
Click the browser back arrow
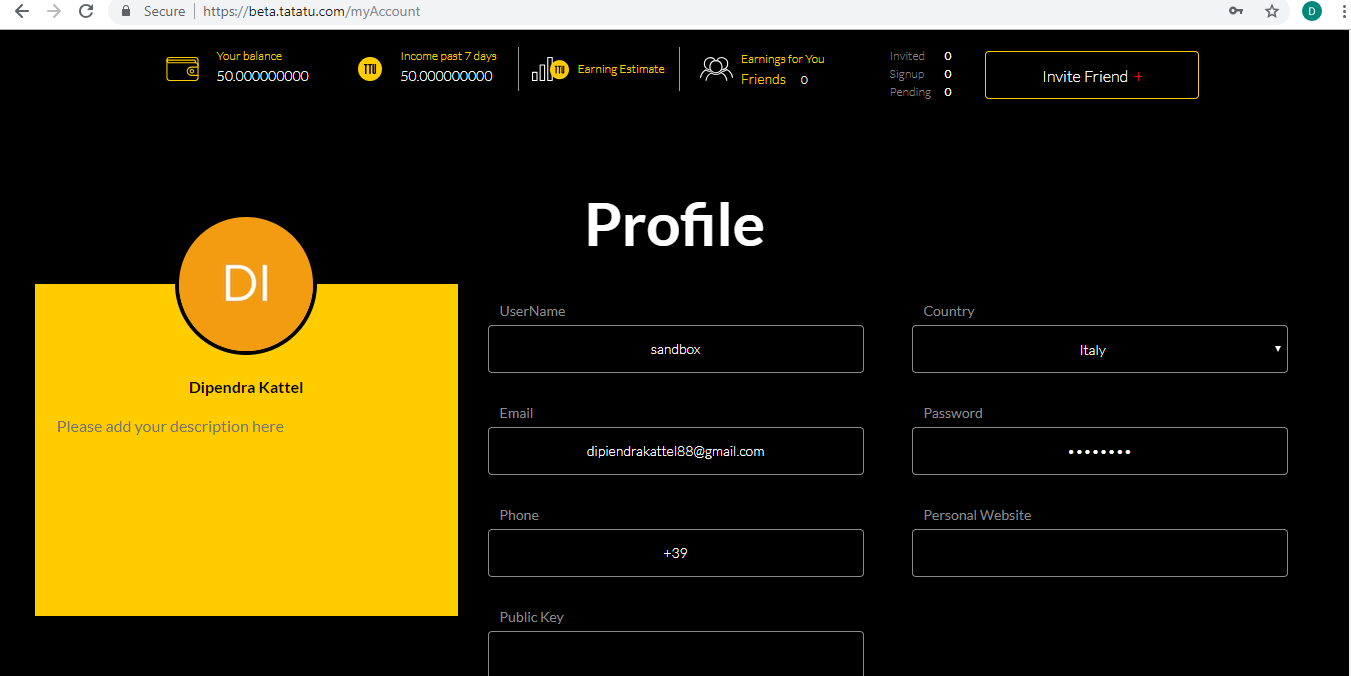click(22, 11)
